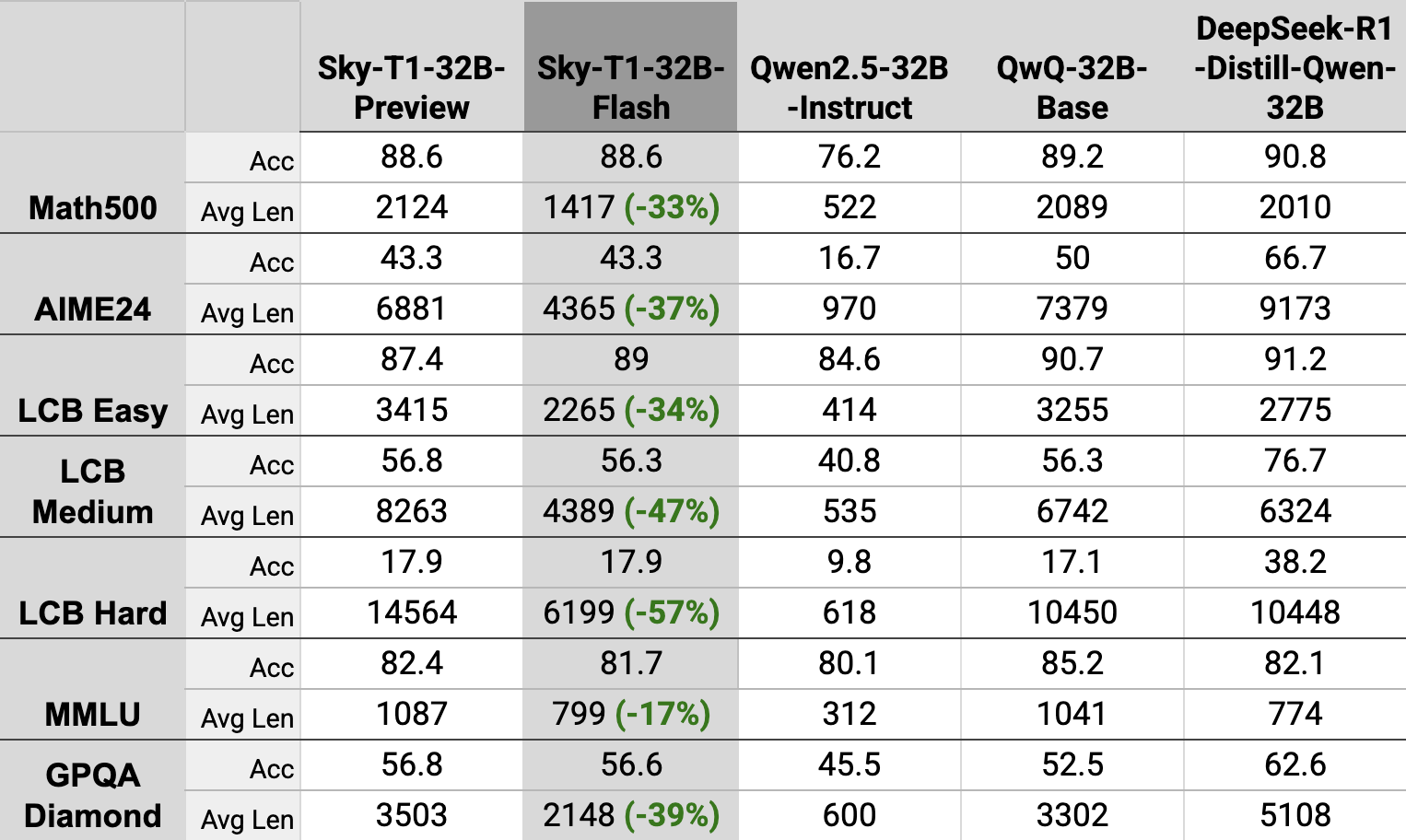Select the Math500 row label
The height and width of the screenshot is (840, 1406).
[92, 208]
